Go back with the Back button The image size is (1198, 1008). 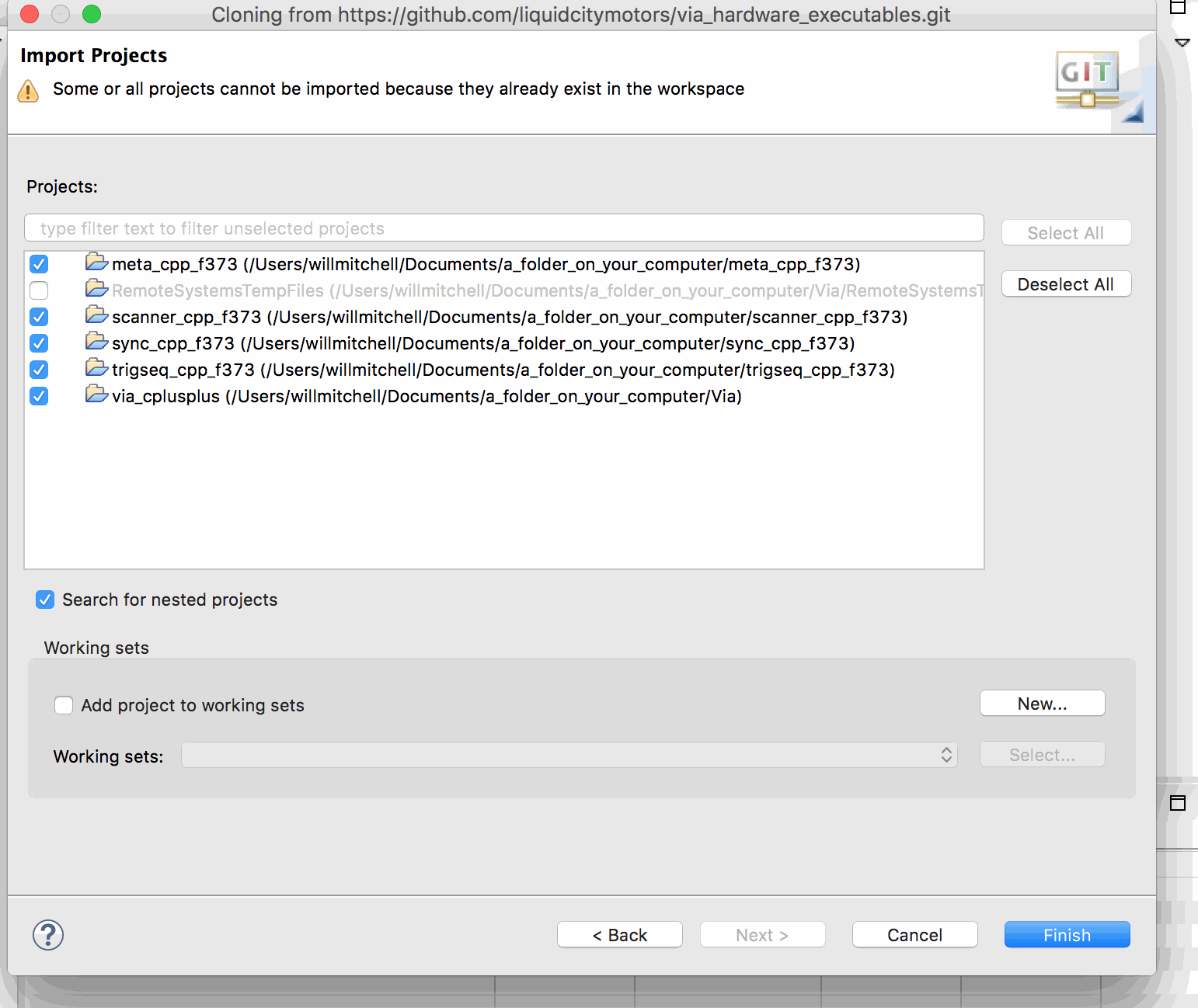pos(619,934)
